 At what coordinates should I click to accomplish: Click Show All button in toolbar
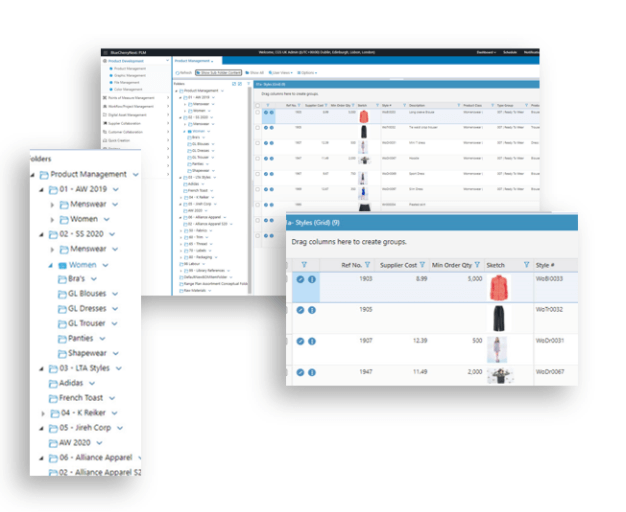[x=254, y=73]
